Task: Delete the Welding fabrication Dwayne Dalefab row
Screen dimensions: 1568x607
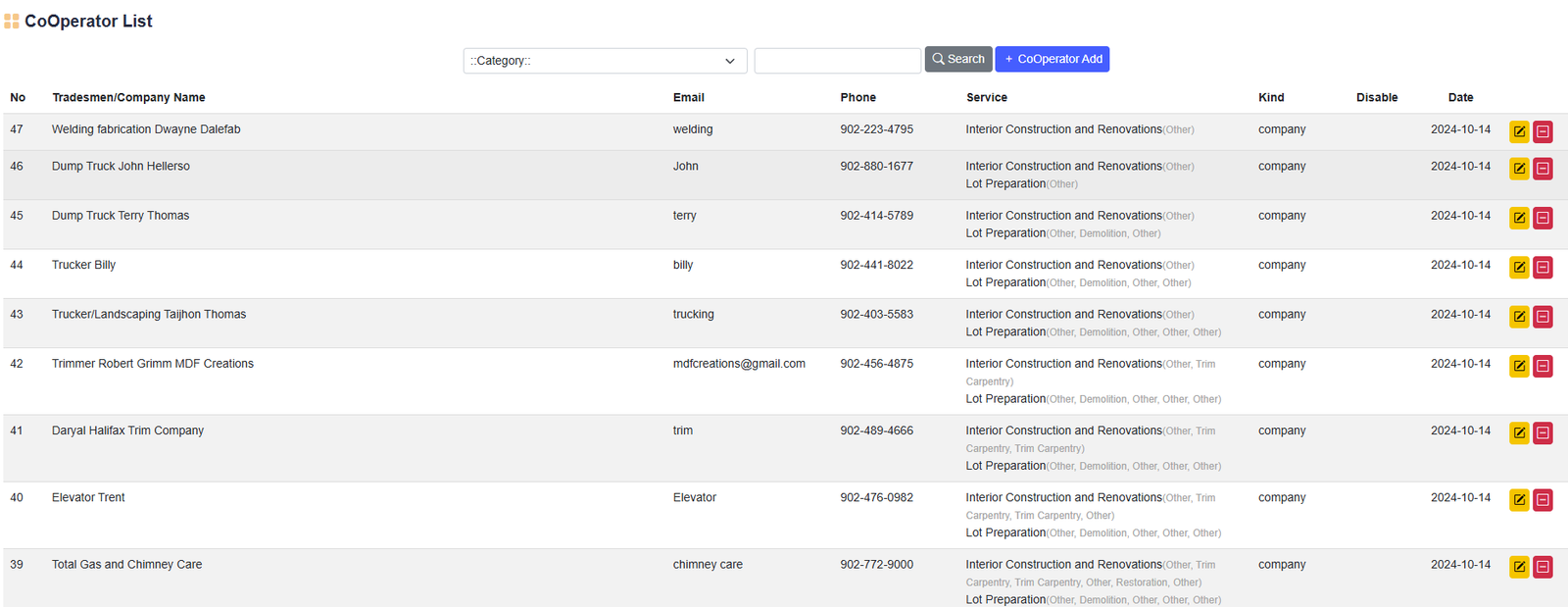Action: [1543, 131]
